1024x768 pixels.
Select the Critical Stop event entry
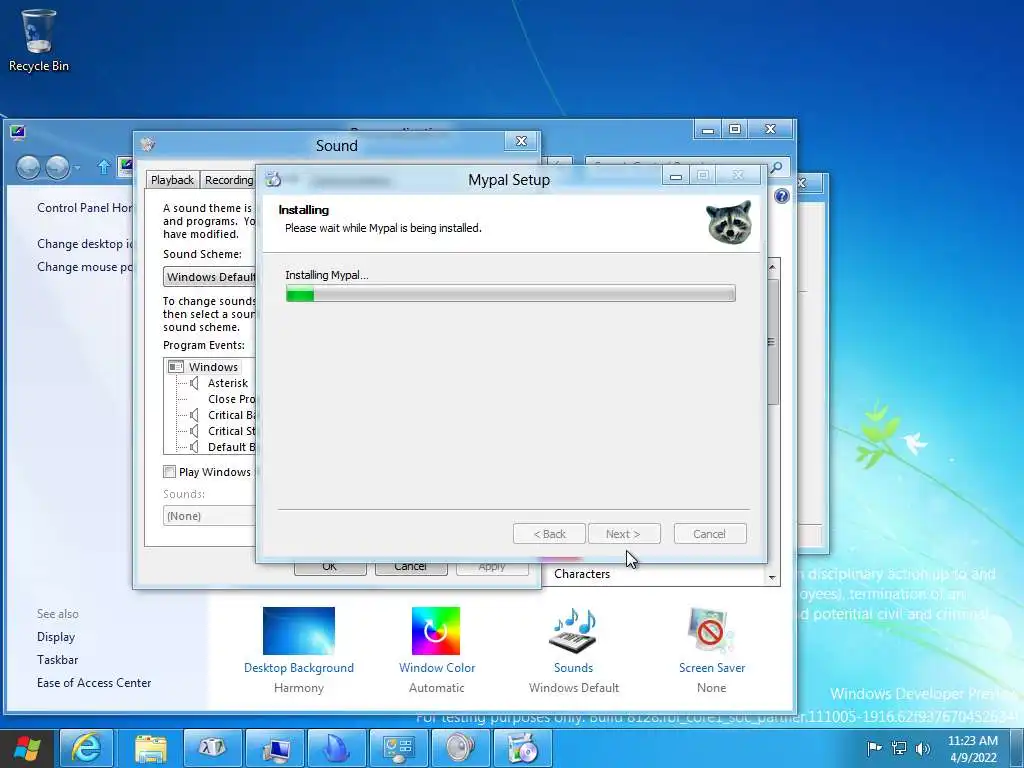pos(232,431)
